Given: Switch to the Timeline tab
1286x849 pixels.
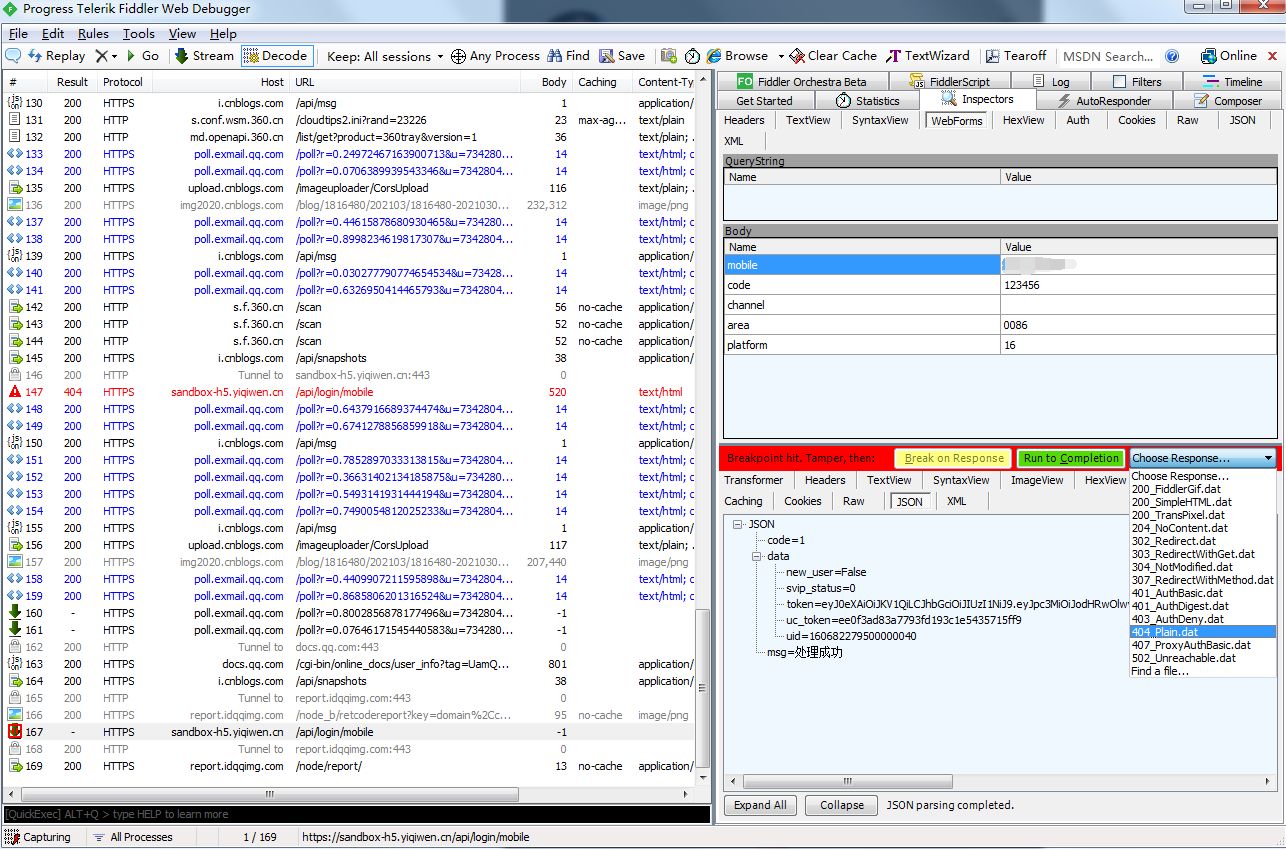Looking at the screenshot, I should pyautogui.click(x=1233, y=82).
